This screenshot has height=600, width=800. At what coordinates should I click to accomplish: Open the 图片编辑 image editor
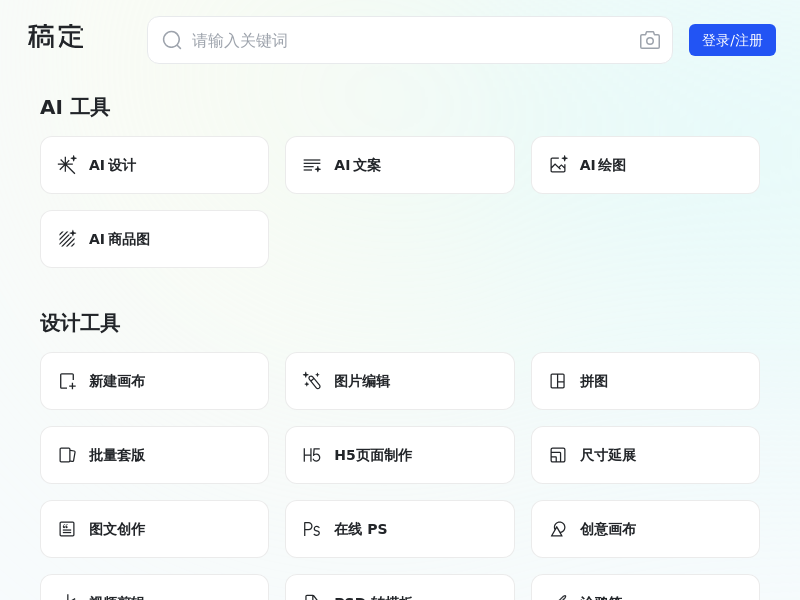pos(399,381)
